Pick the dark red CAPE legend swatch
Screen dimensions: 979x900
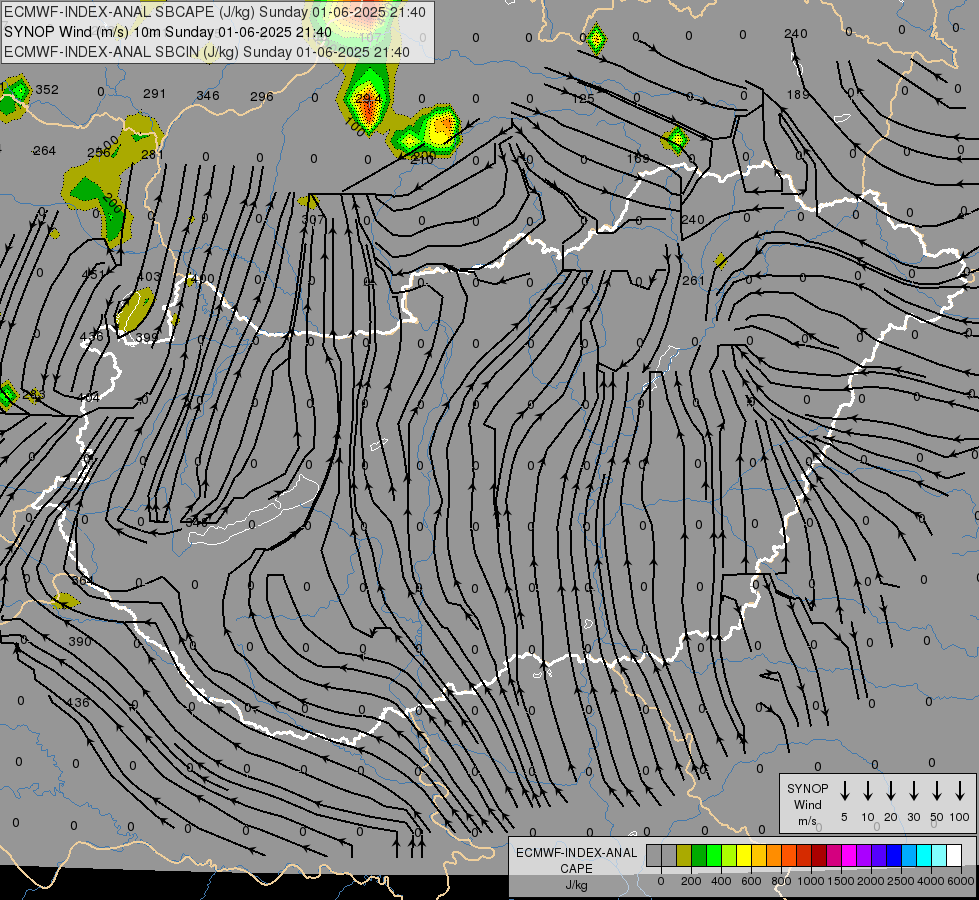click(819, 856)
